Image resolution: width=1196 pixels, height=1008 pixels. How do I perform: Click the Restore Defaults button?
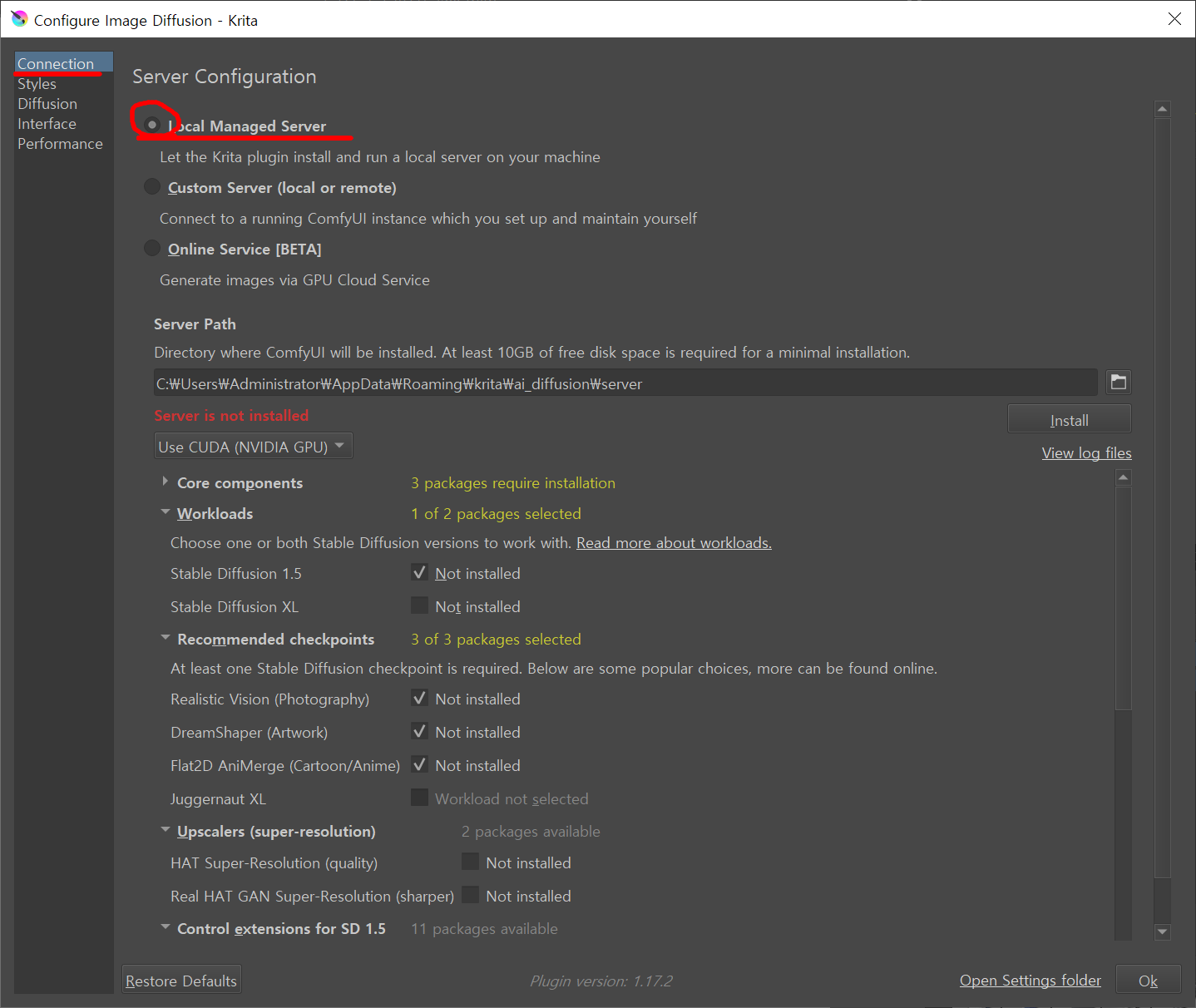tap(181, 981)
